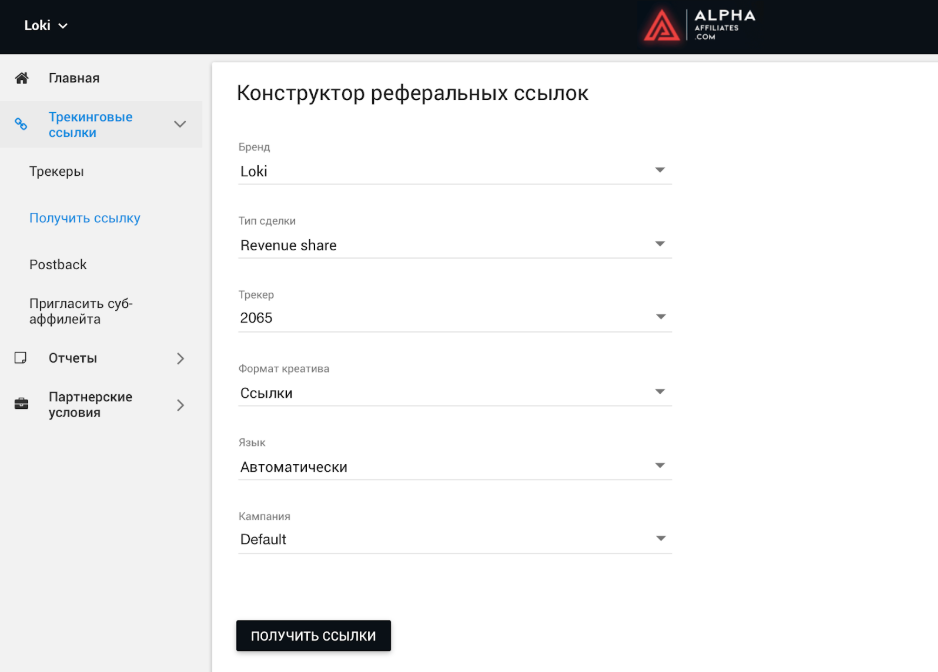Open the Кампания Default dropdown
938x672 pixels.
[x=455, y=540]
